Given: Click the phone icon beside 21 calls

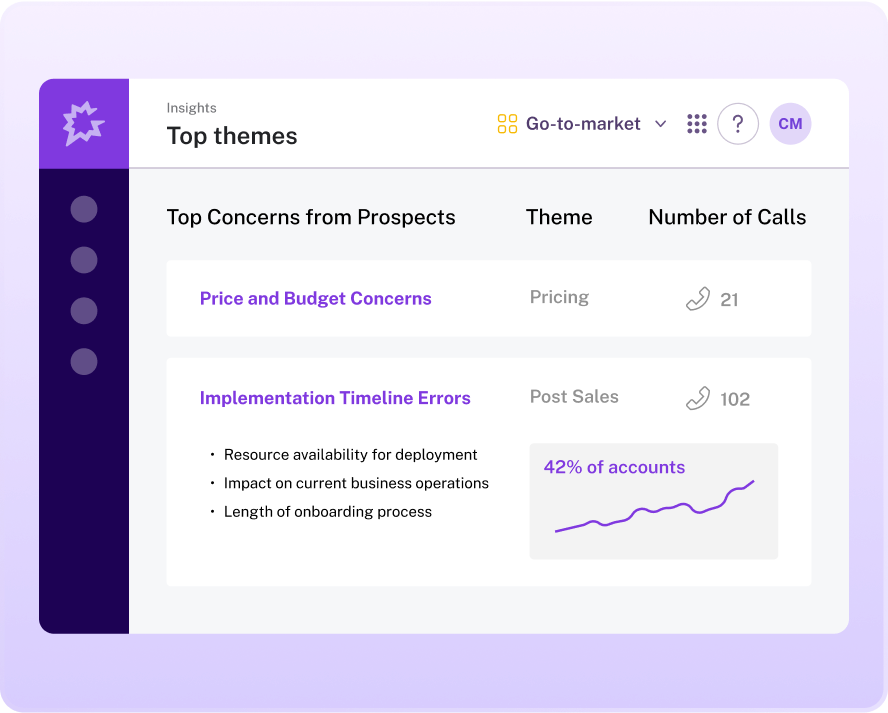Looking at the screenshot, I should click(699, 298).
